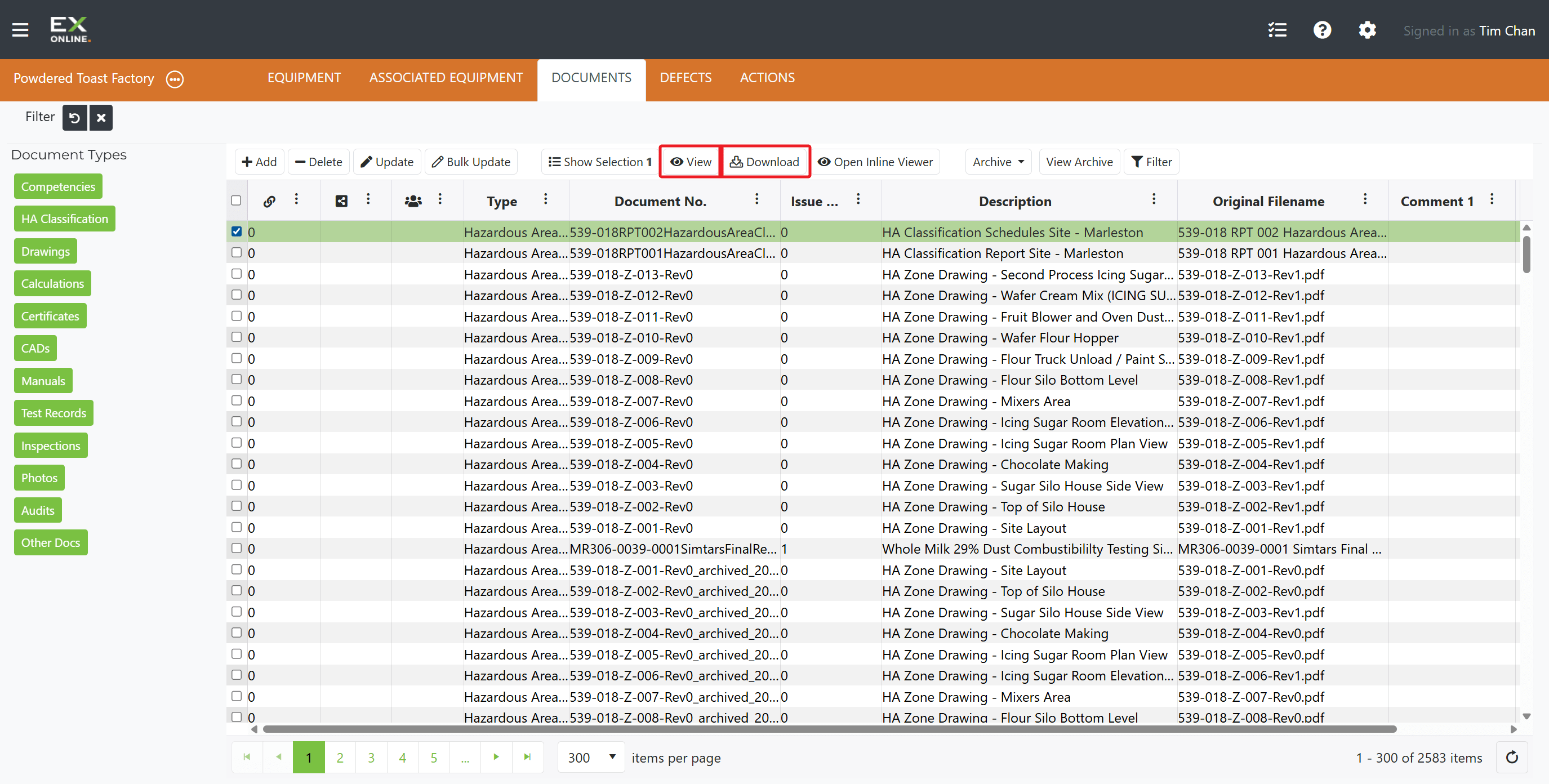Screen dimensions: 1549x784
Task: Open Powdered Toast Factory ellipsis options
Action: point(175,79)
